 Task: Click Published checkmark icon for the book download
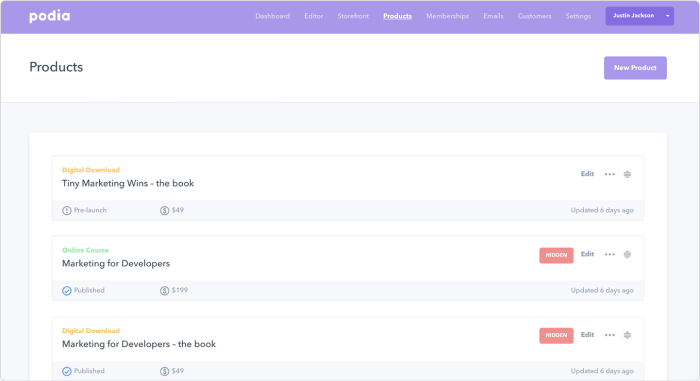pyautogui.click(x=67, y=371)
